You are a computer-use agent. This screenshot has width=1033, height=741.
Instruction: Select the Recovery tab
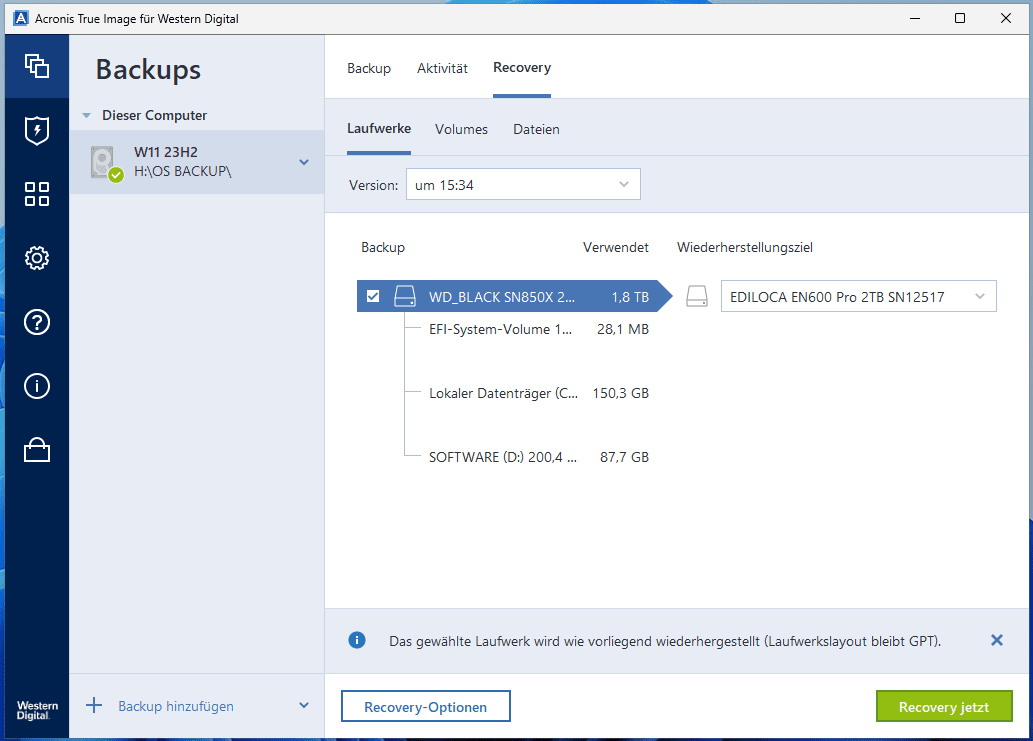522,67
